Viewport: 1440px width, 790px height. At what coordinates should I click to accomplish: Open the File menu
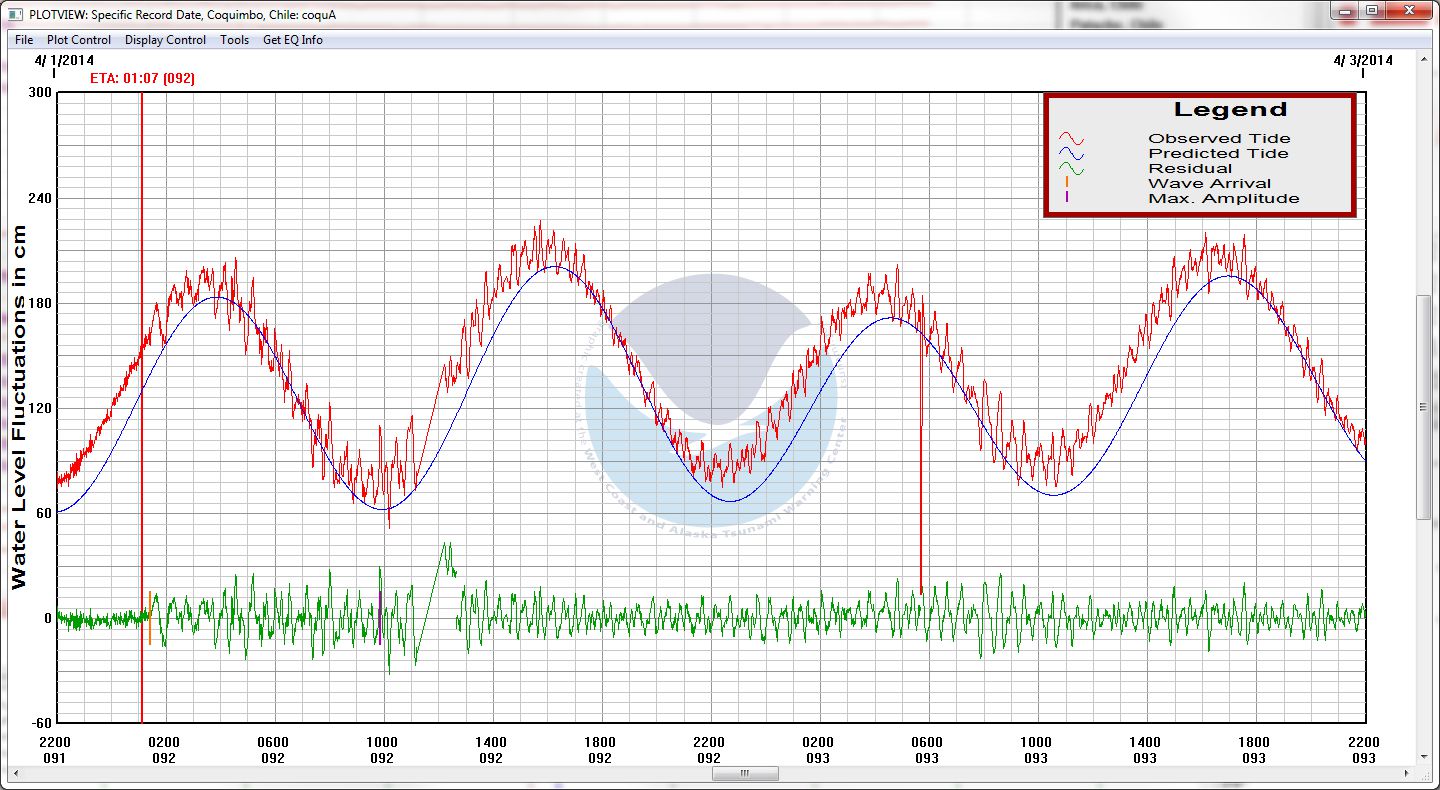[x=24, y=40]
